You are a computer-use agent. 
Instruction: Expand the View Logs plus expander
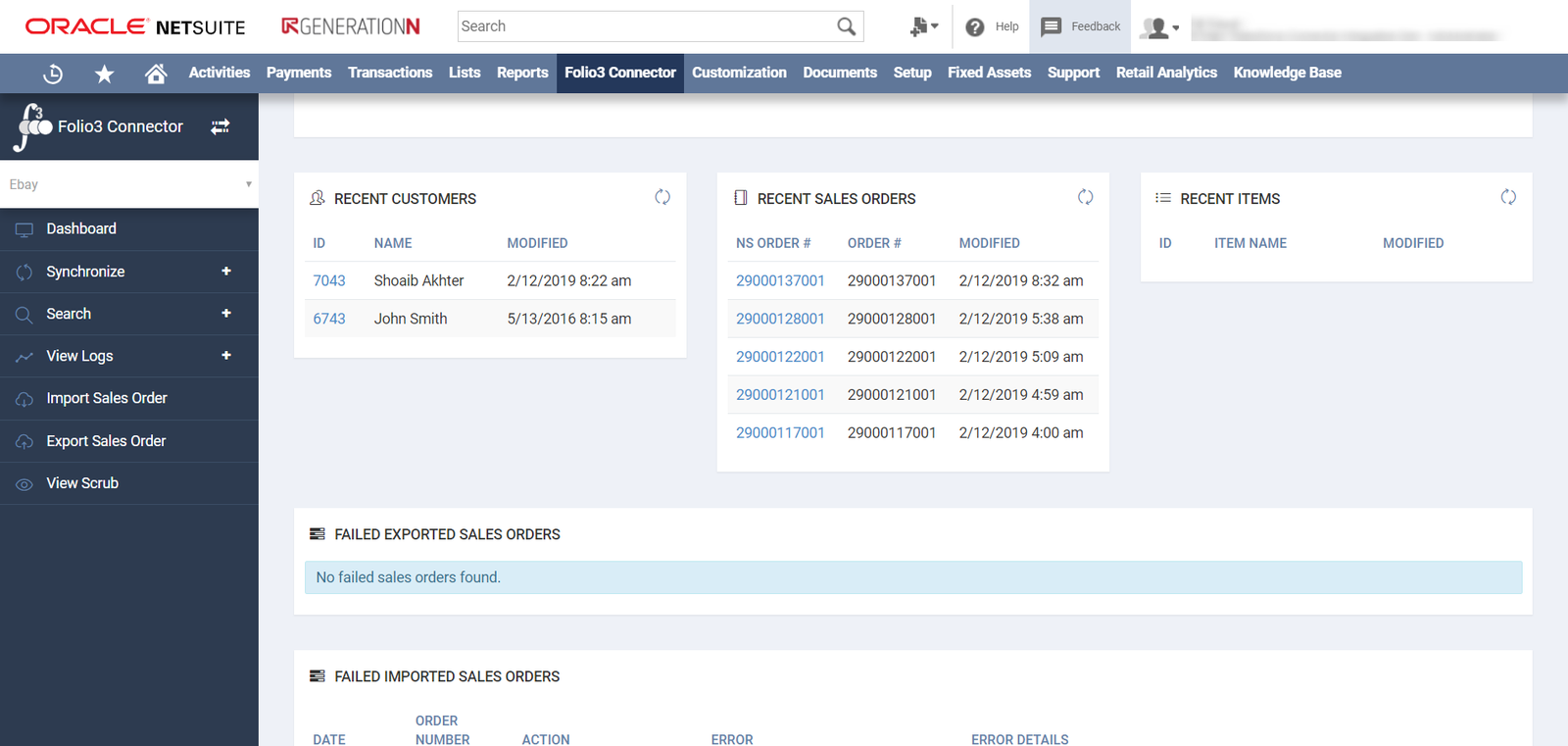(226, 355)
